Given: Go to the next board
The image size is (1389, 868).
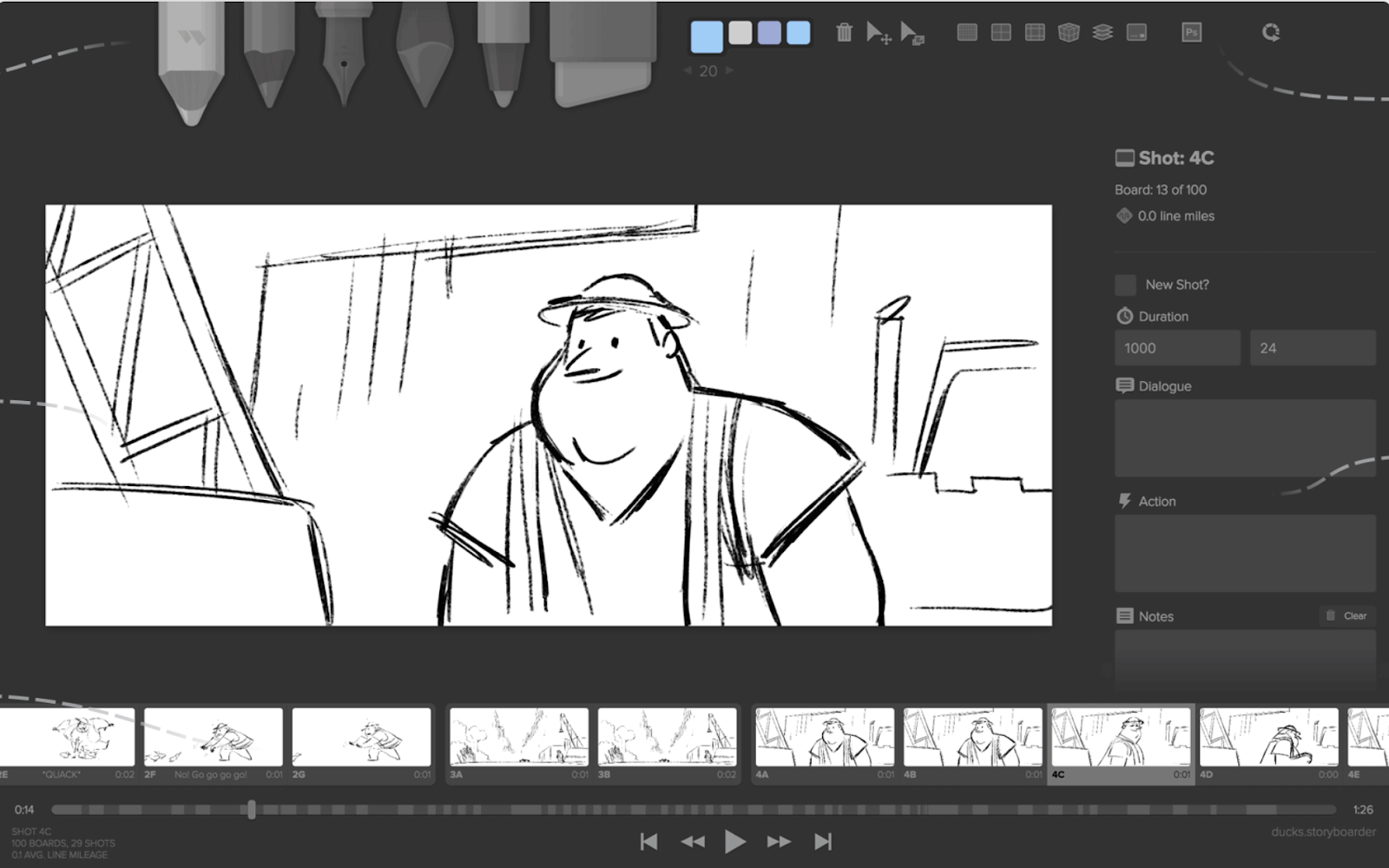Looking at the screenshot, I should (x=779, y=841).
